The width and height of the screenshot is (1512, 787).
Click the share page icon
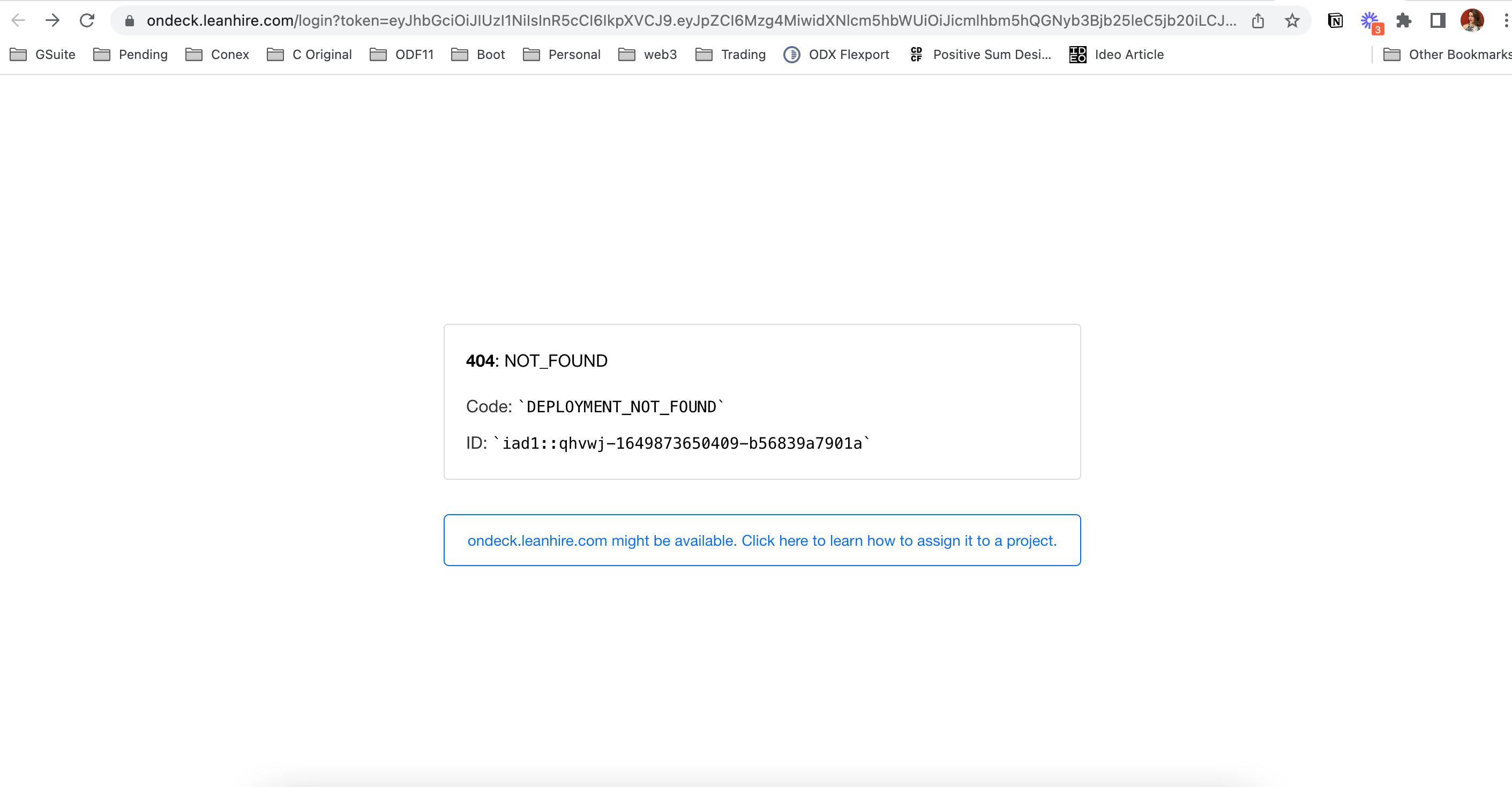[1257, 21]
